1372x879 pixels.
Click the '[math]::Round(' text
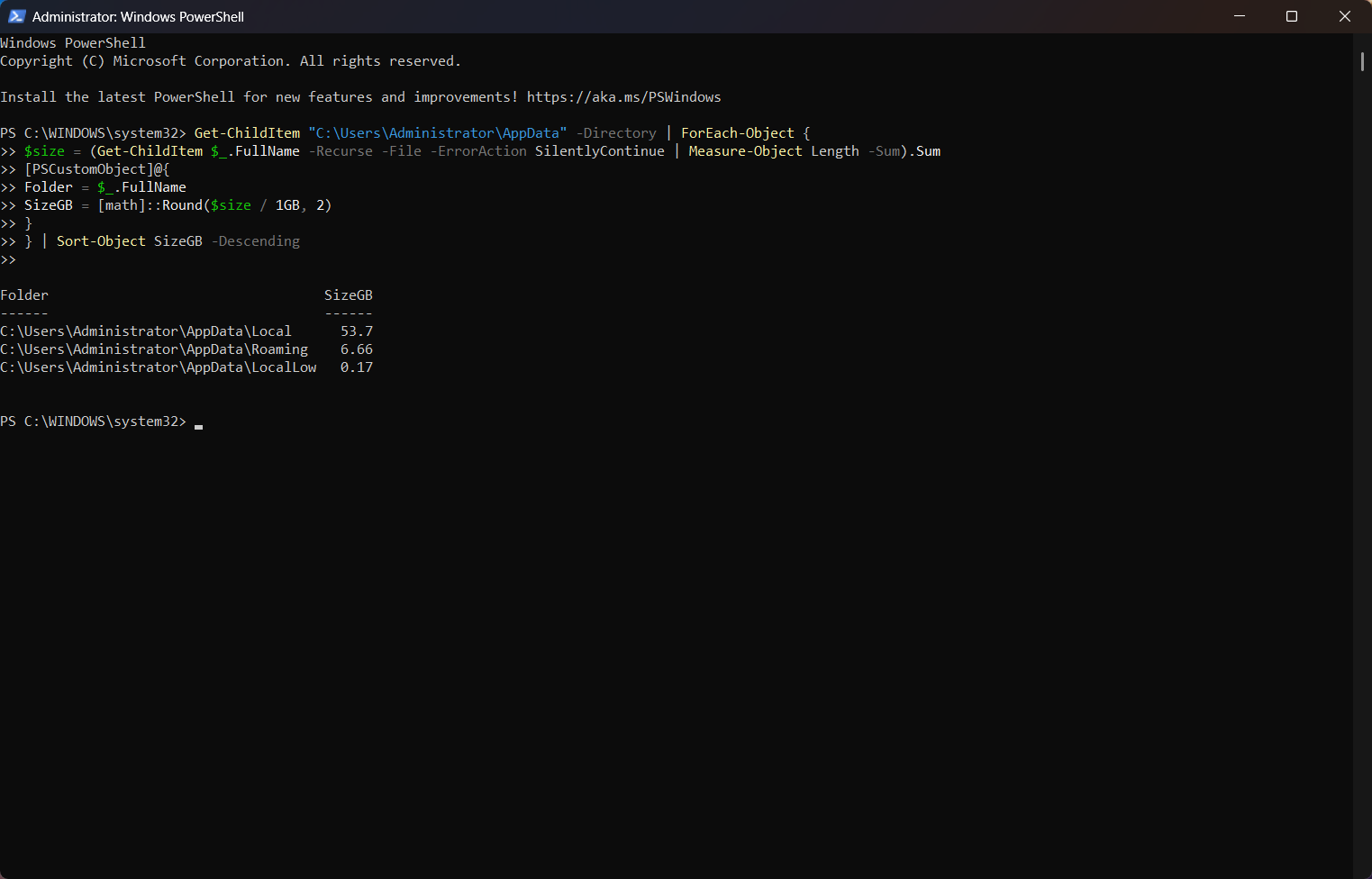[x=154, y=205]
